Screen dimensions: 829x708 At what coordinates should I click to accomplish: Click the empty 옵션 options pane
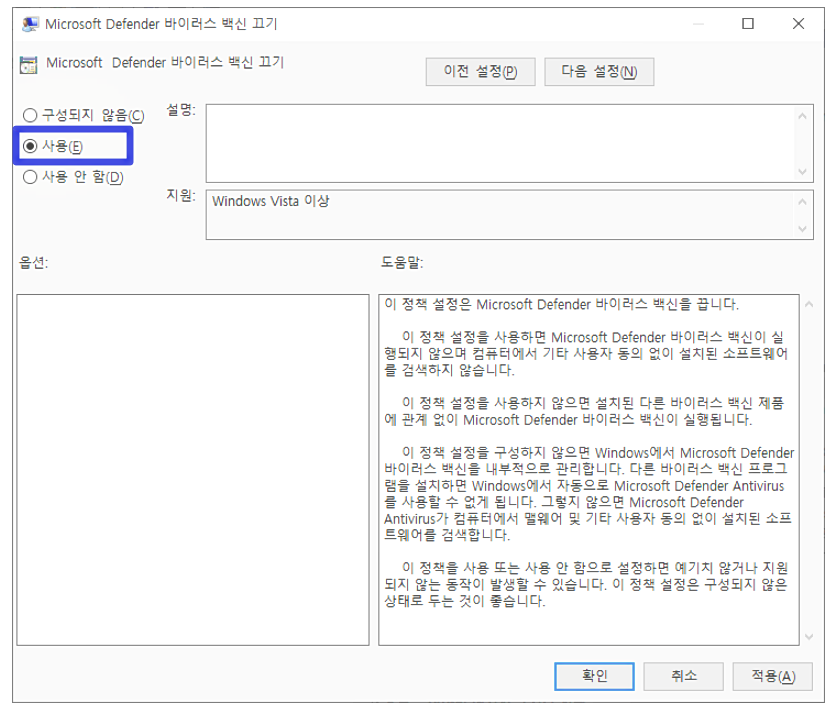tap(193, 470)
